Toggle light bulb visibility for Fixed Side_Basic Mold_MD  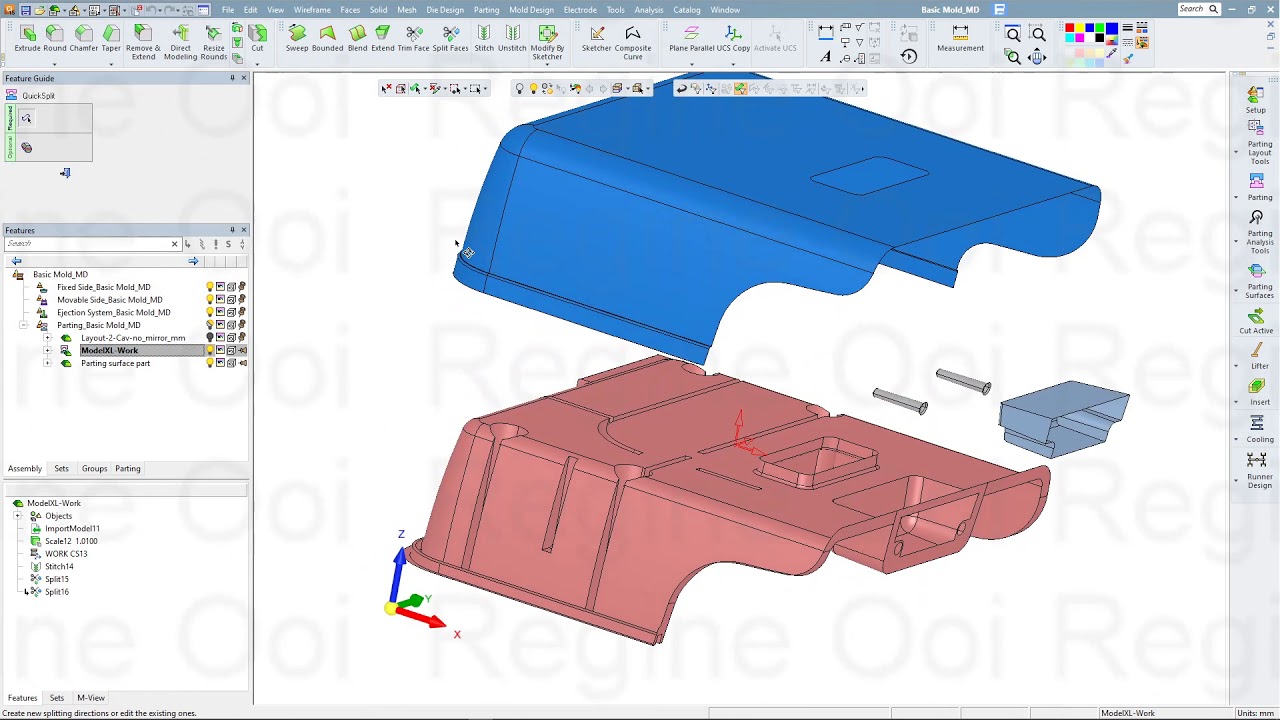tap(210, 287)
